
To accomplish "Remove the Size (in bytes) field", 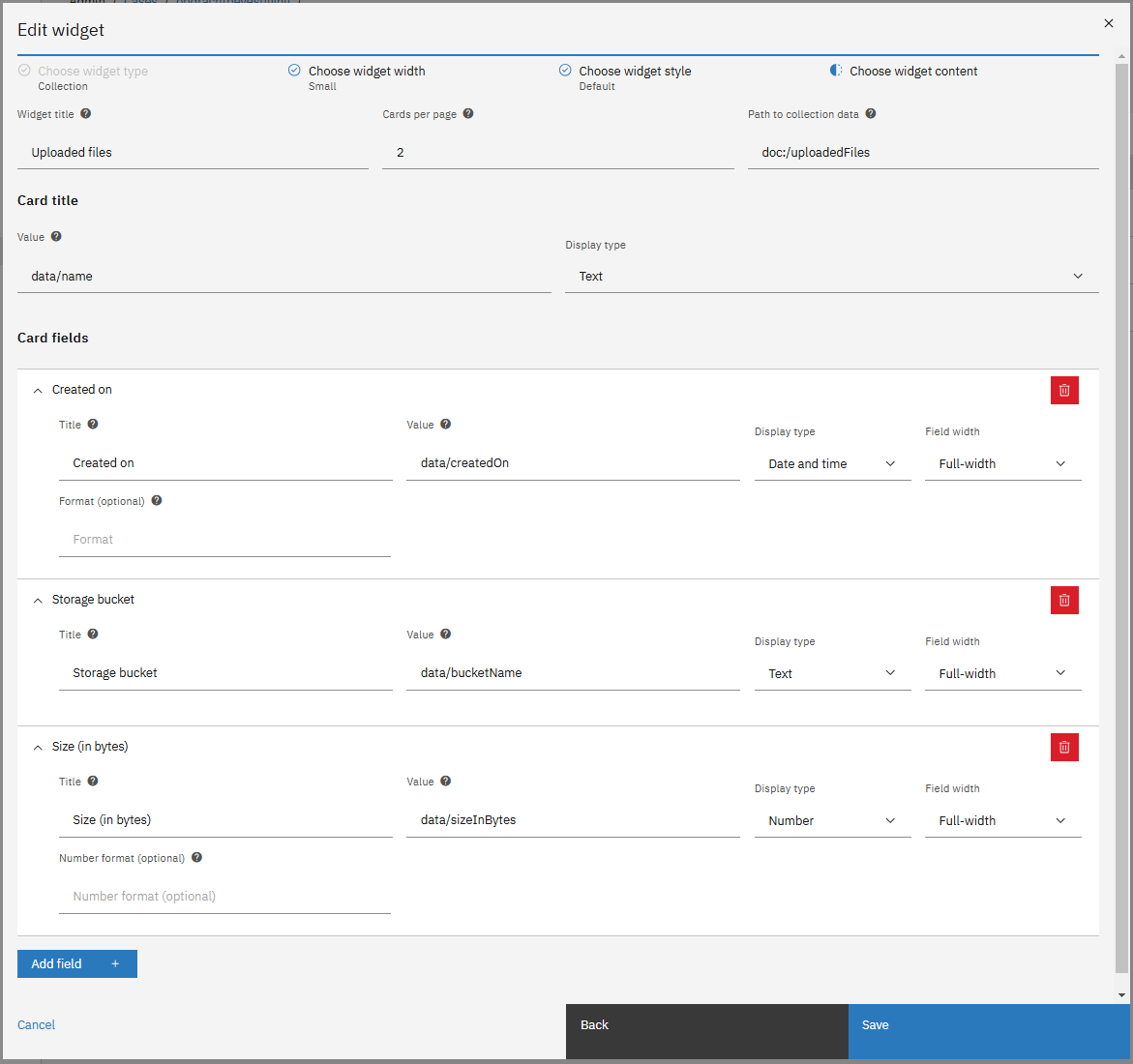I will [x=1064, y=748].
